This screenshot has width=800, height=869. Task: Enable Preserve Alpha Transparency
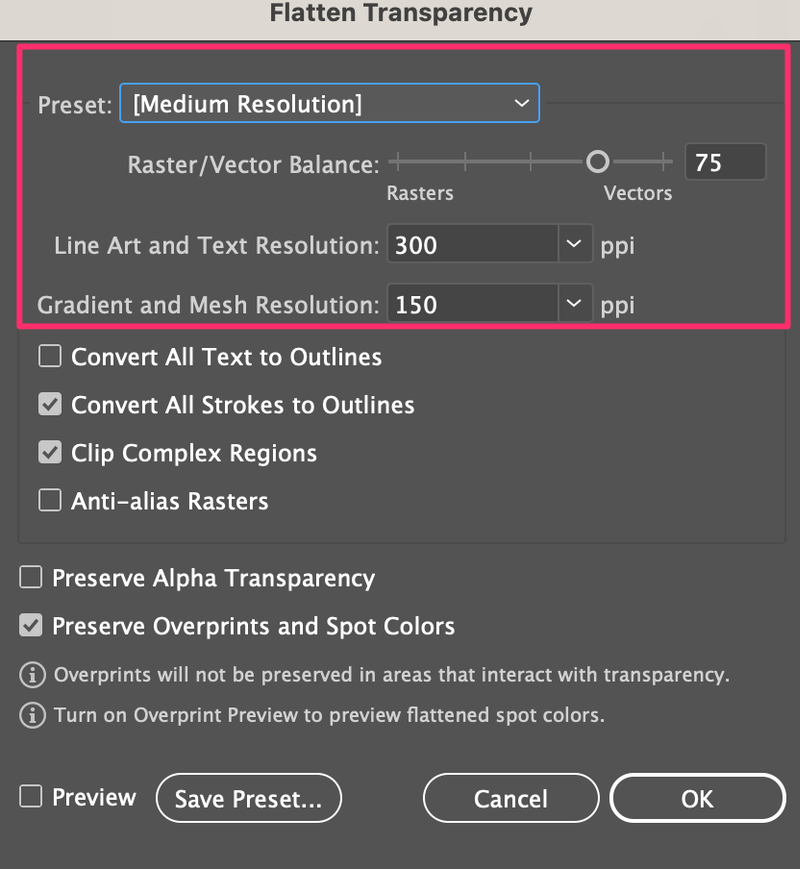pyautogui.click(x=30, y=577)
